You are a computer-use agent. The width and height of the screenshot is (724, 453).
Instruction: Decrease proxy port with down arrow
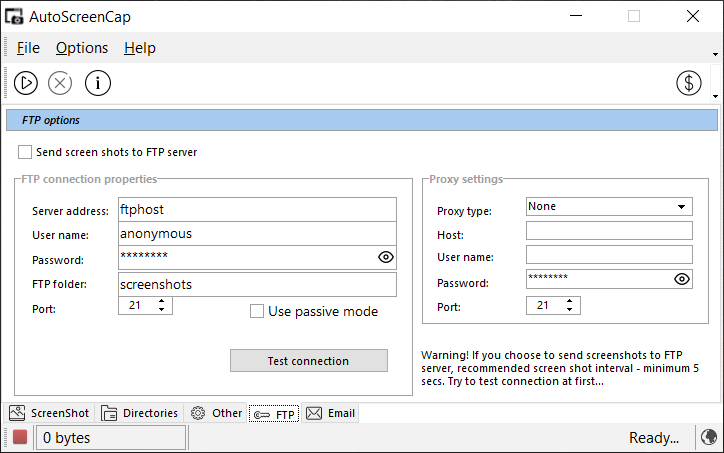569,309
